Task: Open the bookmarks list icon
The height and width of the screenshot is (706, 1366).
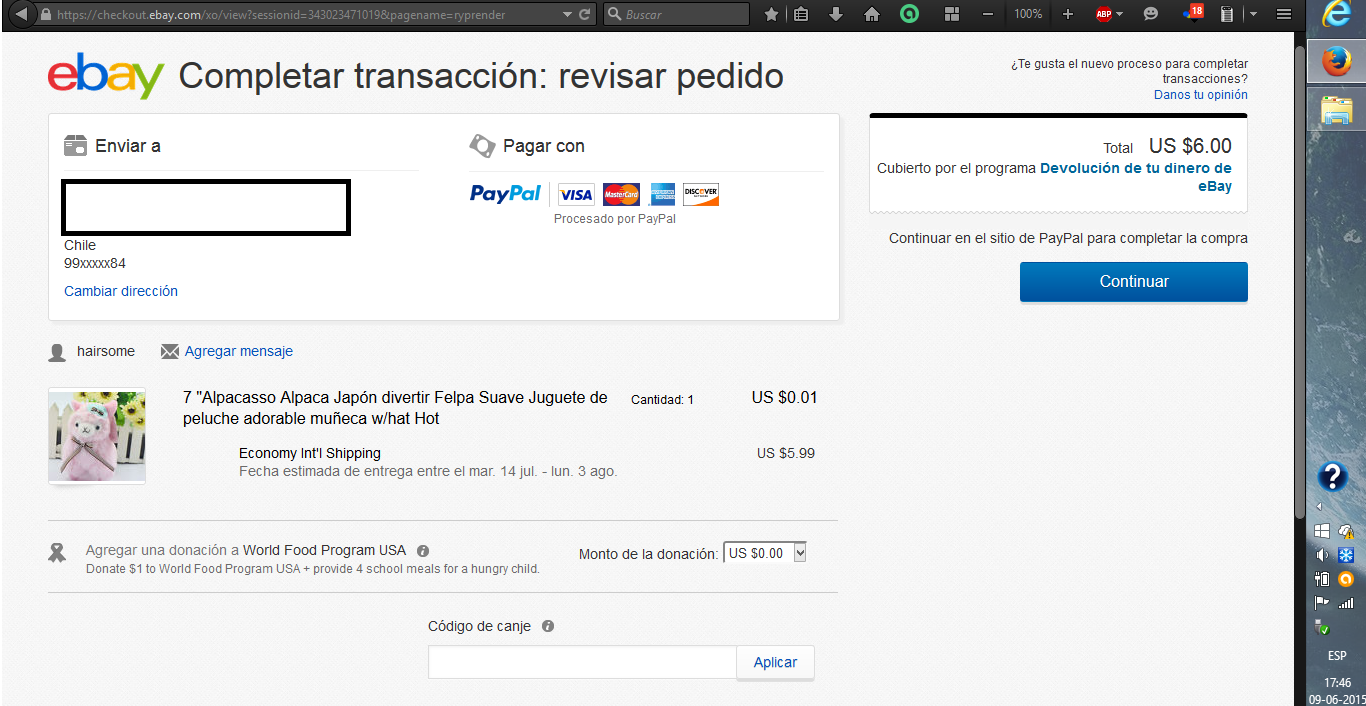Action: (801, 14)
